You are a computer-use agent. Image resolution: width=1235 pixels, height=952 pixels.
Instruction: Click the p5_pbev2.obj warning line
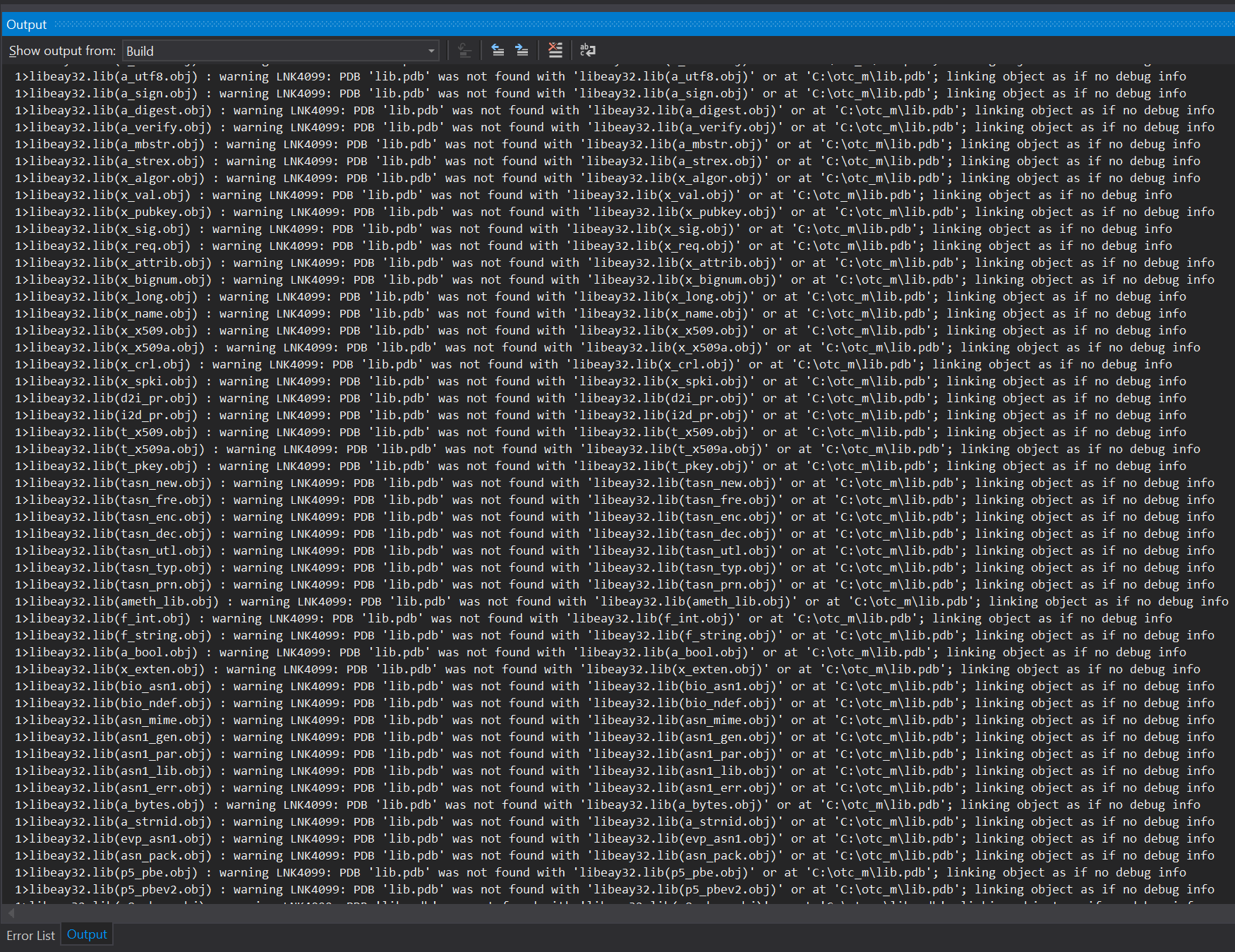615,889
